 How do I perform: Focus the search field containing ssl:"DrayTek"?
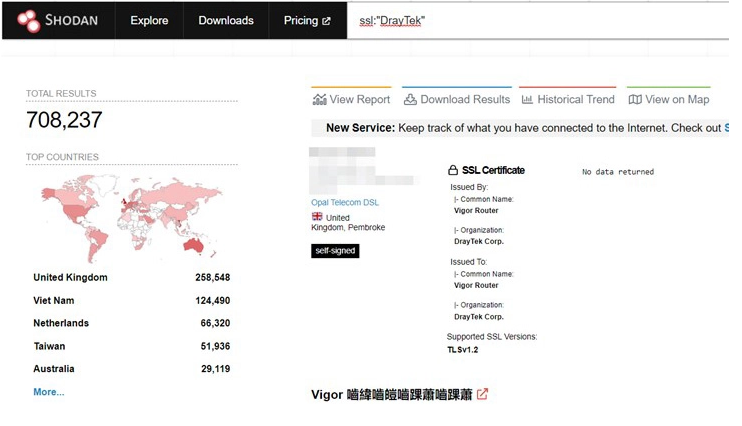pyautogui.click(x=538, y=20)
